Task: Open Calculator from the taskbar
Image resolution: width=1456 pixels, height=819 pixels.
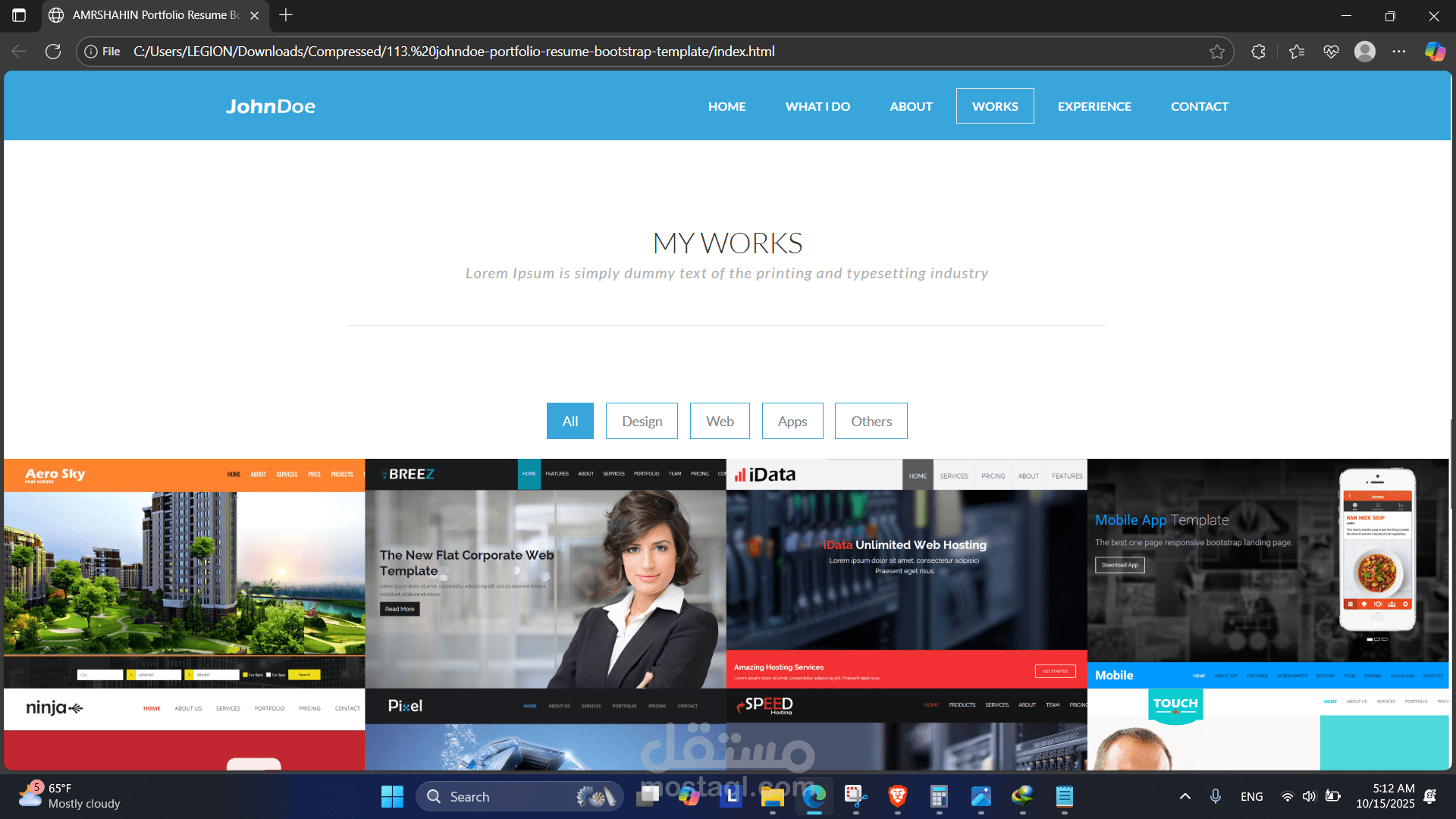Action: 939,796
